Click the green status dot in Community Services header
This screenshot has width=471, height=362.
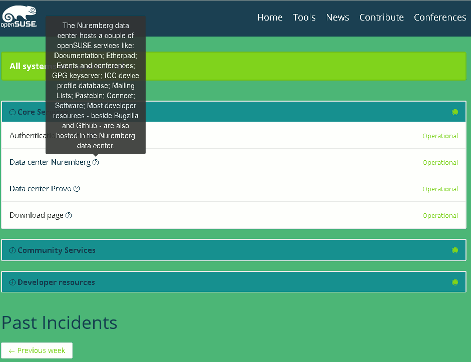click(x=455, y=250)
